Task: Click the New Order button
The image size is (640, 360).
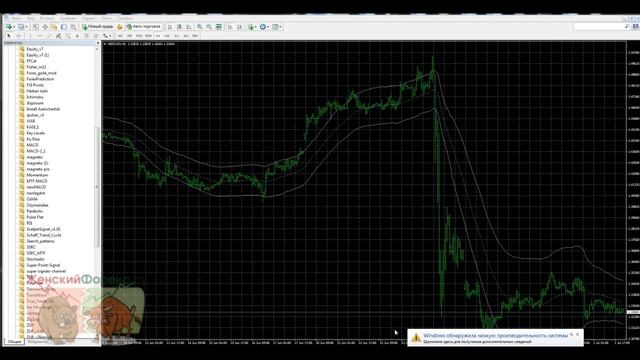Action: [98, 27]
